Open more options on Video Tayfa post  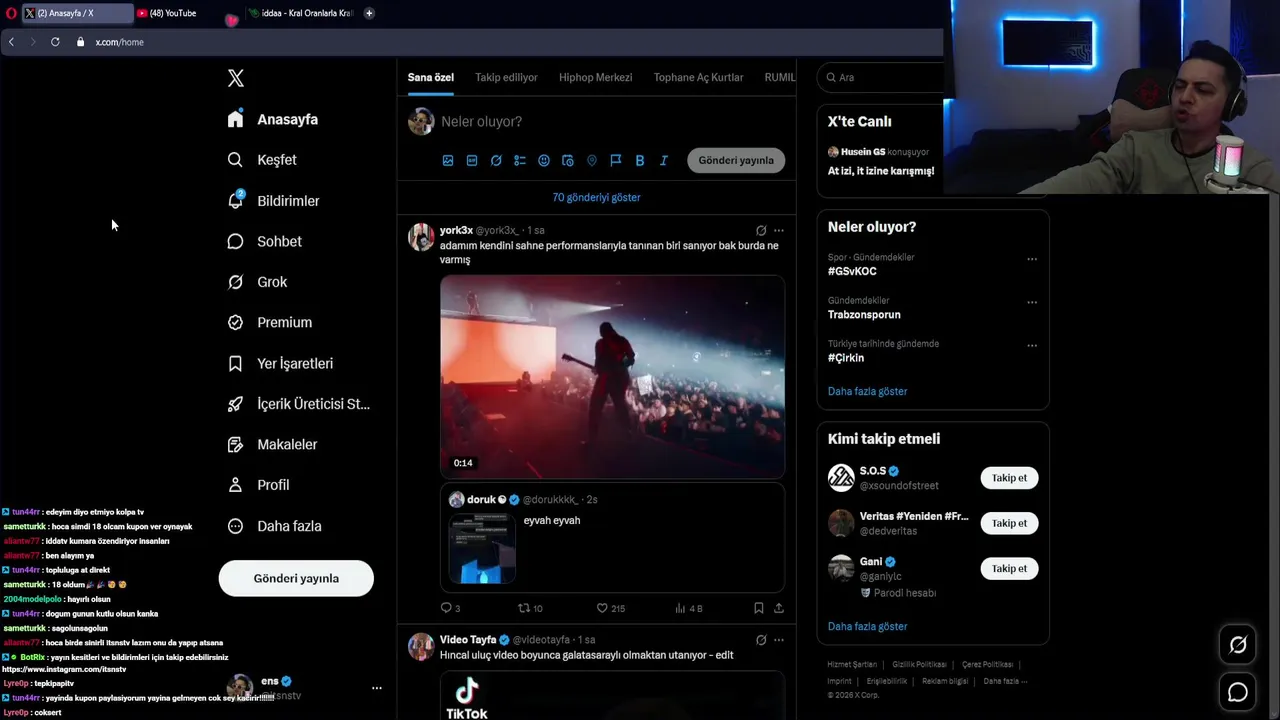(x=779, y=640)
